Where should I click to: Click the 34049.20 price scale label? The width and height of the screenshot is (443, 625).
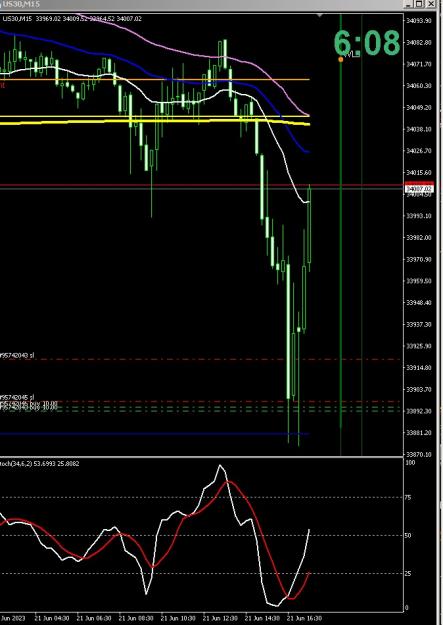coord(418,108)
